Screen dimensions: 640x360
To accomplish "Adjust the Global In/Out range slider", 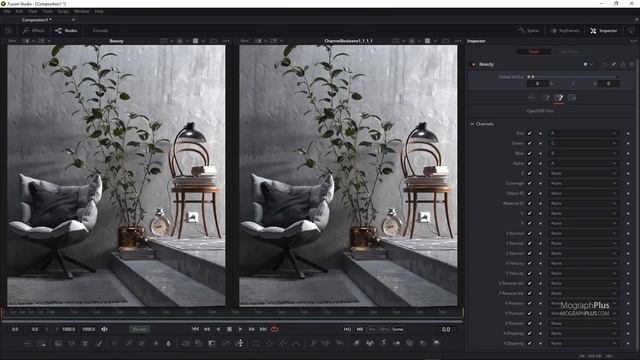I will [572, 77].
